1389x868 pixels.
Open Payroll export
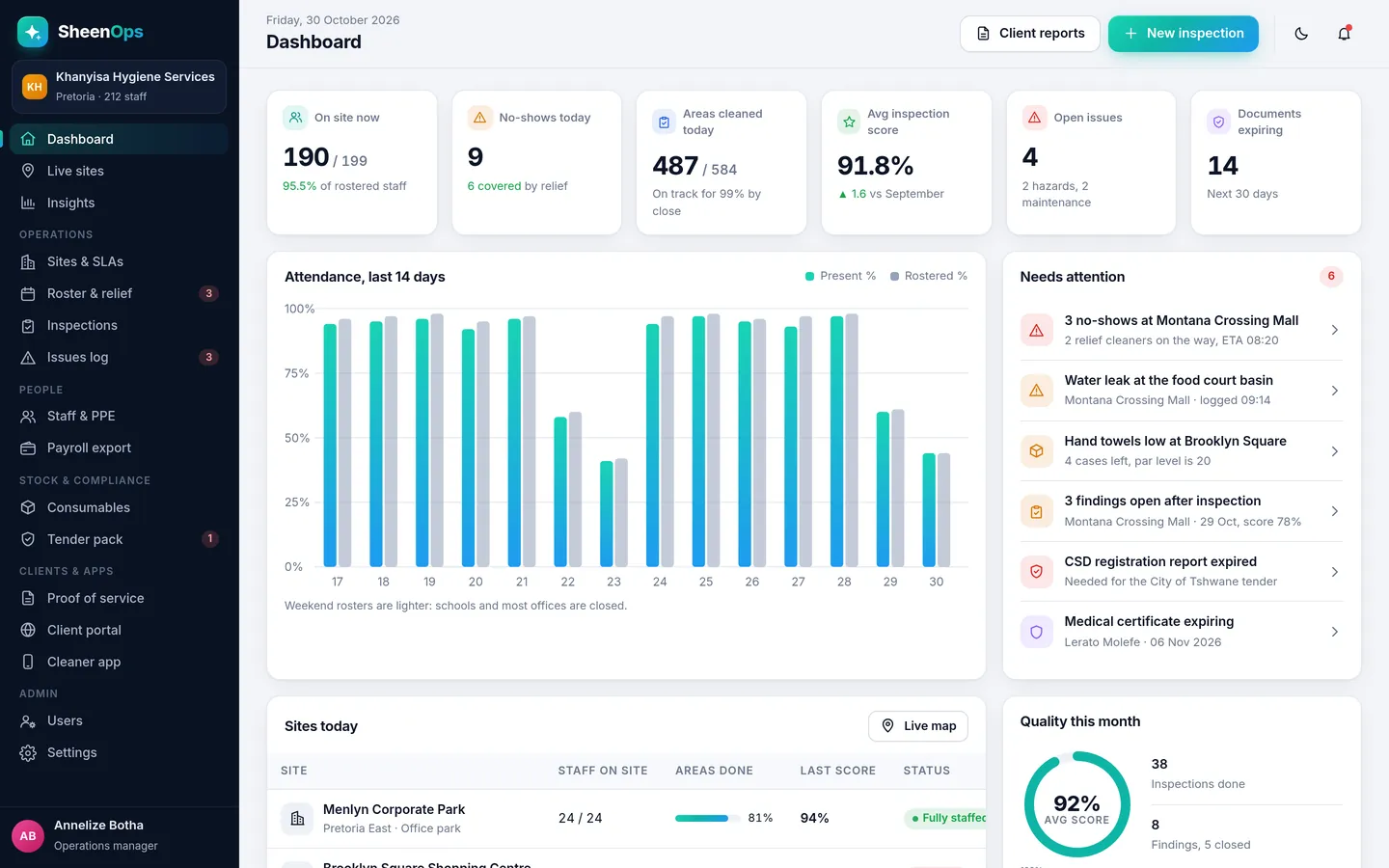click(120, 448)
